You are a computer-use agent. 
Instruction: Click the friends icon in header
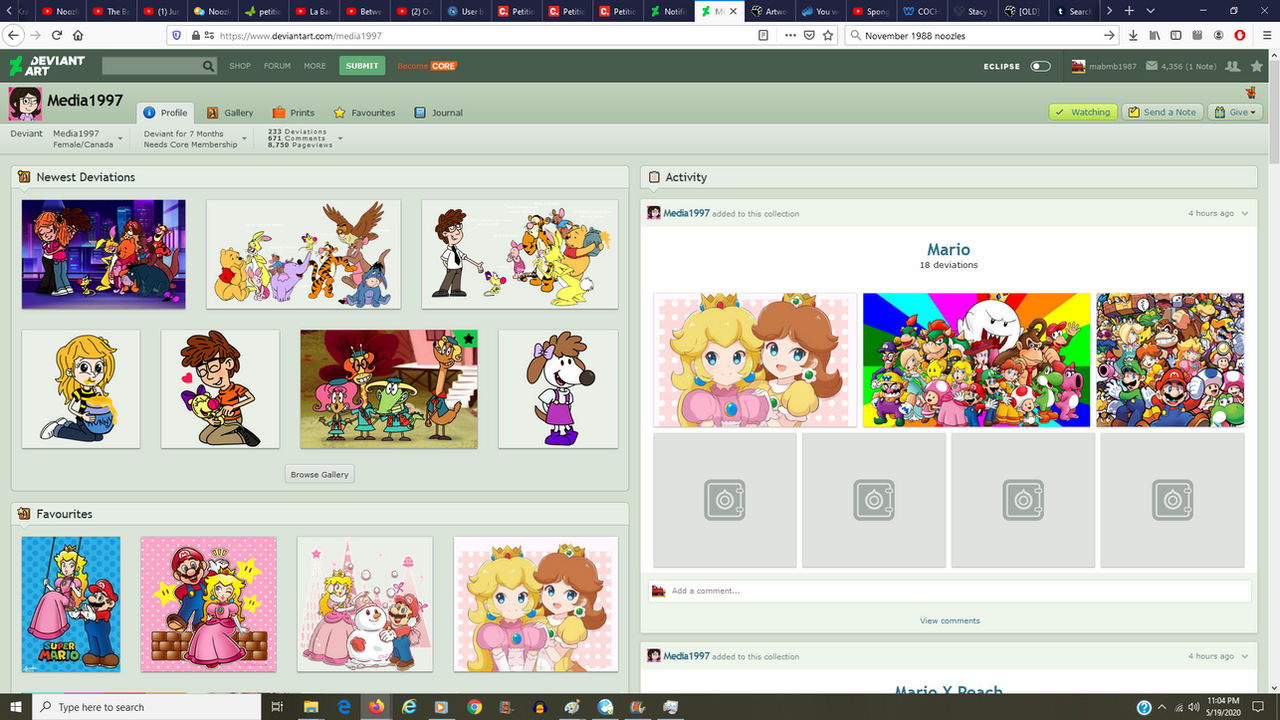pyautogui.click(x=1233, y=66)
